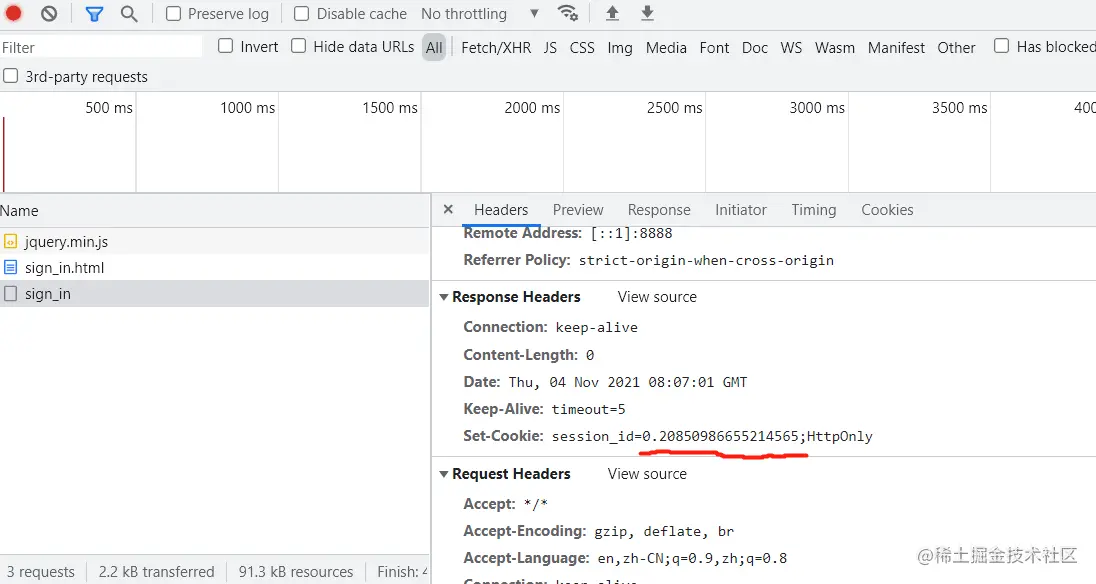Viewport: 1096px width, 584px height.
Task: Filter by Doc requests
Action: tap(754, 48)
